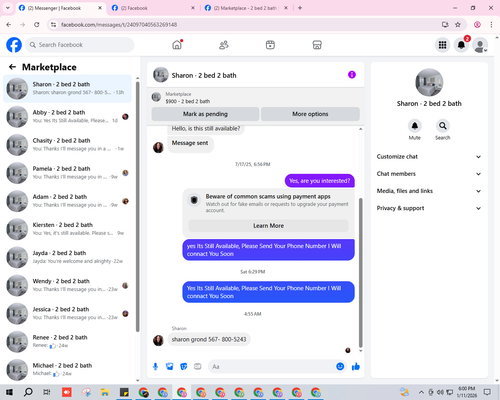
Task: Open the Friends icon in top navigation
Action: click(224, 45)
